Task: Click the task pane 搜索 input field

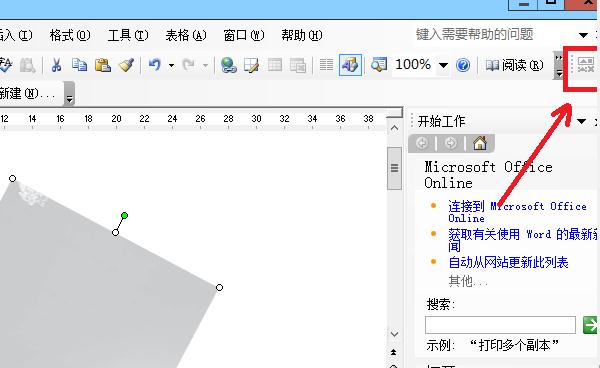Action: pyautogui.click(x=500, y=325)
